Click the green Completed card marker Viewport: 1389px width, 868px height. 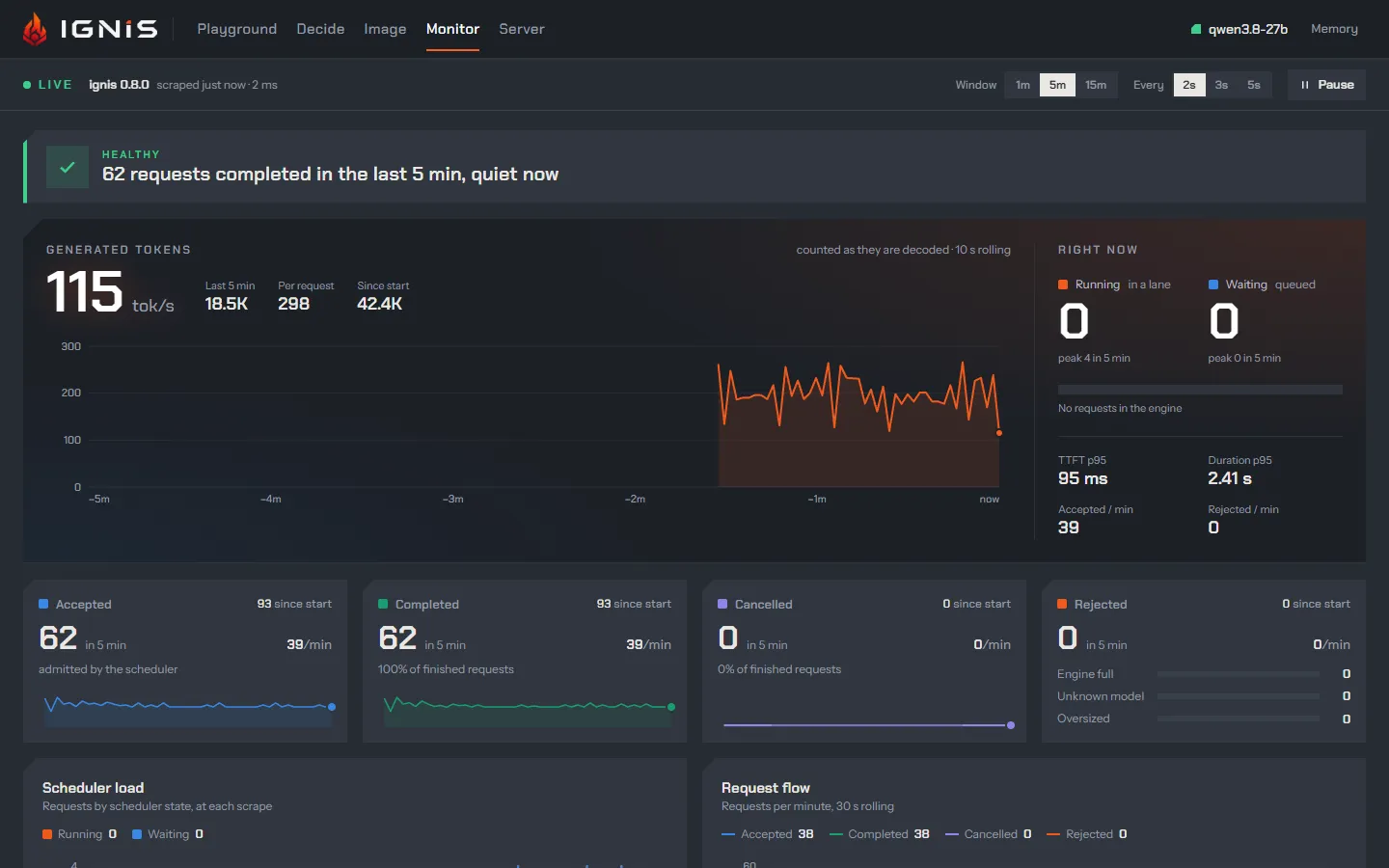click(x=383, y=604)
